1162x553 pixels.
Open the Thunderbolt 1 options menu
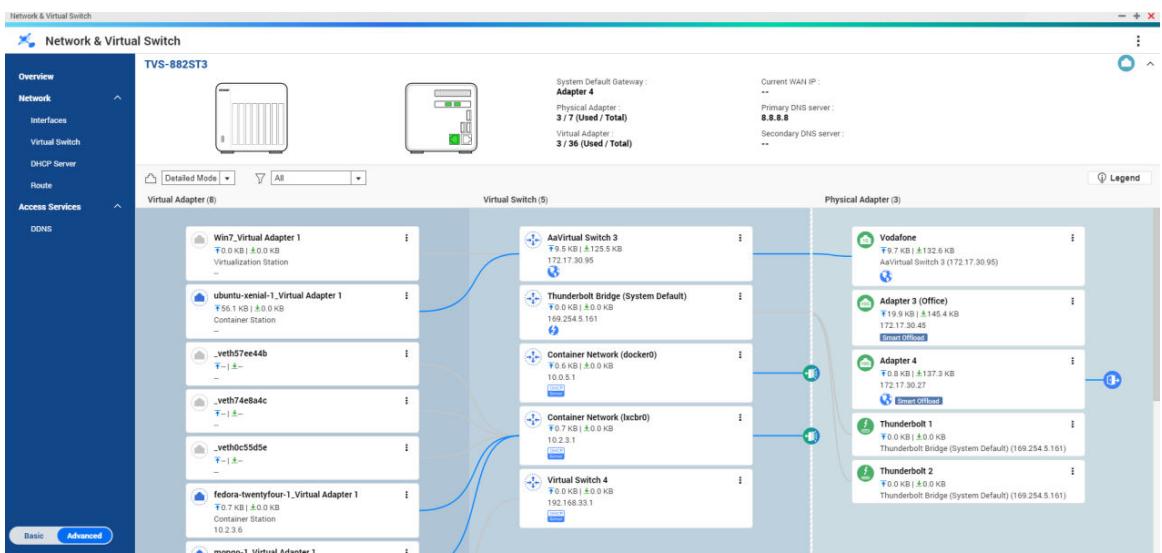coord(1072,424)
